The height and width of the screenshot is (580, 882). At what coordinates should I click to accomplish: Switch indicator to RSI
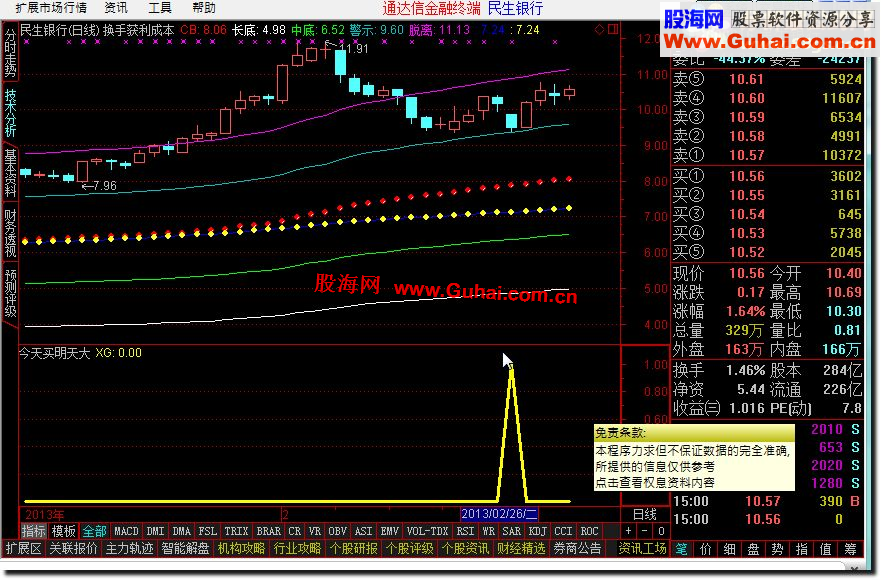pyautogui.click(x=465, y=531)
